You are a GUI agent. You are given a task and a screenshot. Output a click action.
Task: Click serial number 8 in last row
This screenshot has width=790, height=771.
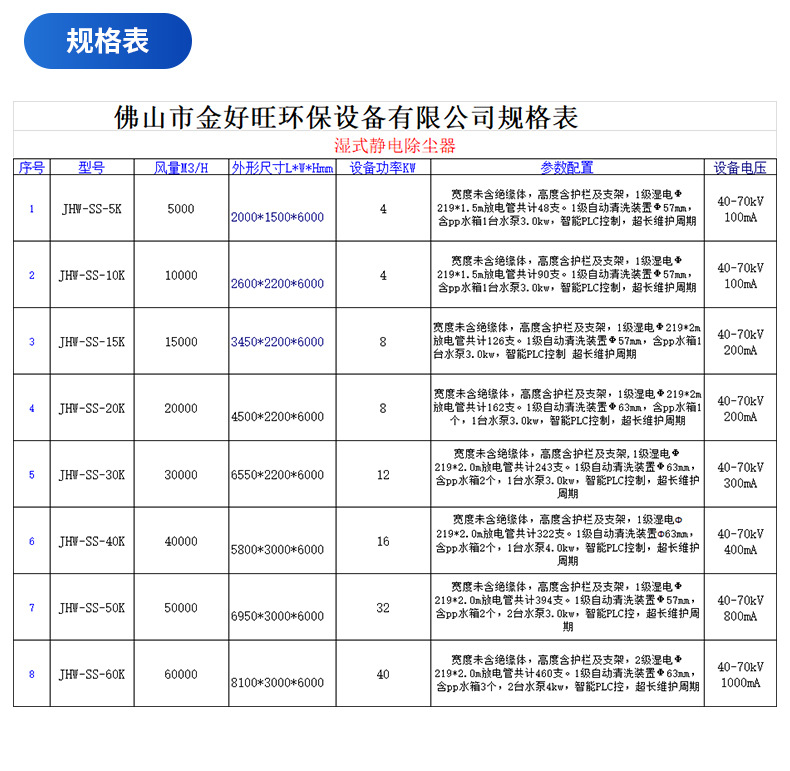point(32,674)
